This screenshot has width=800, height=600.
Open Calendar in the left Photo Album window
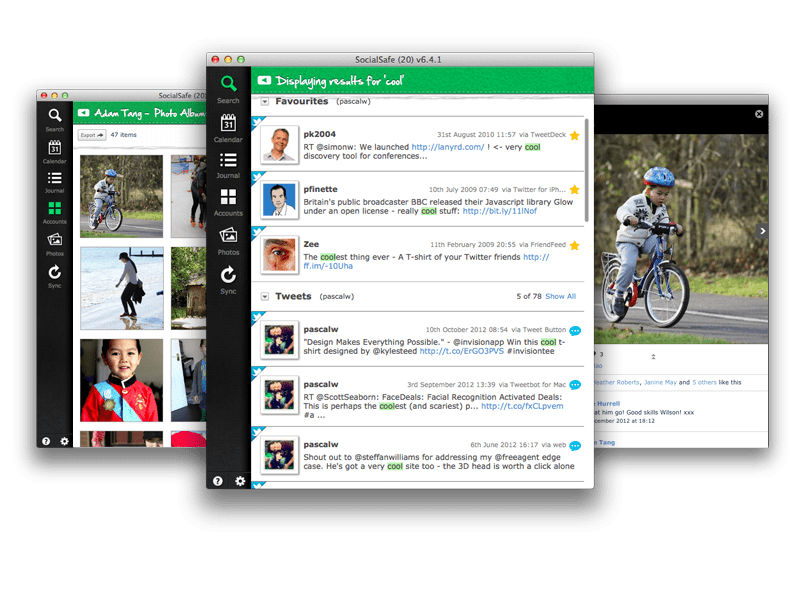[55, 152]
